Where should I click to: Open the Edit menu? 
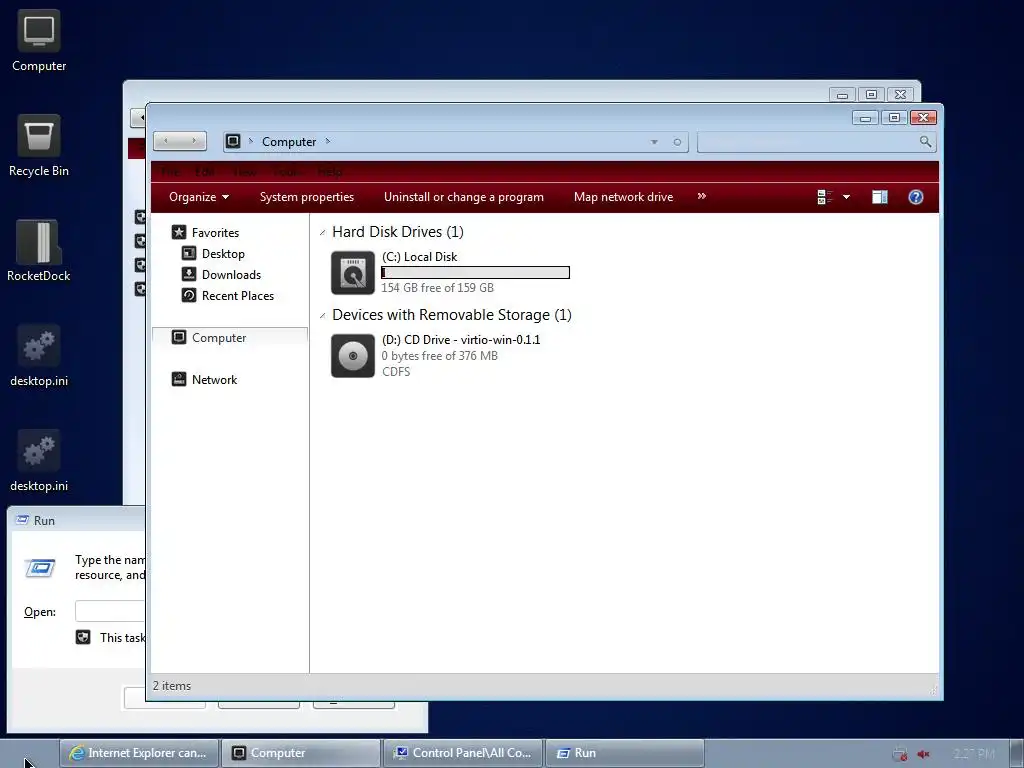205,172
